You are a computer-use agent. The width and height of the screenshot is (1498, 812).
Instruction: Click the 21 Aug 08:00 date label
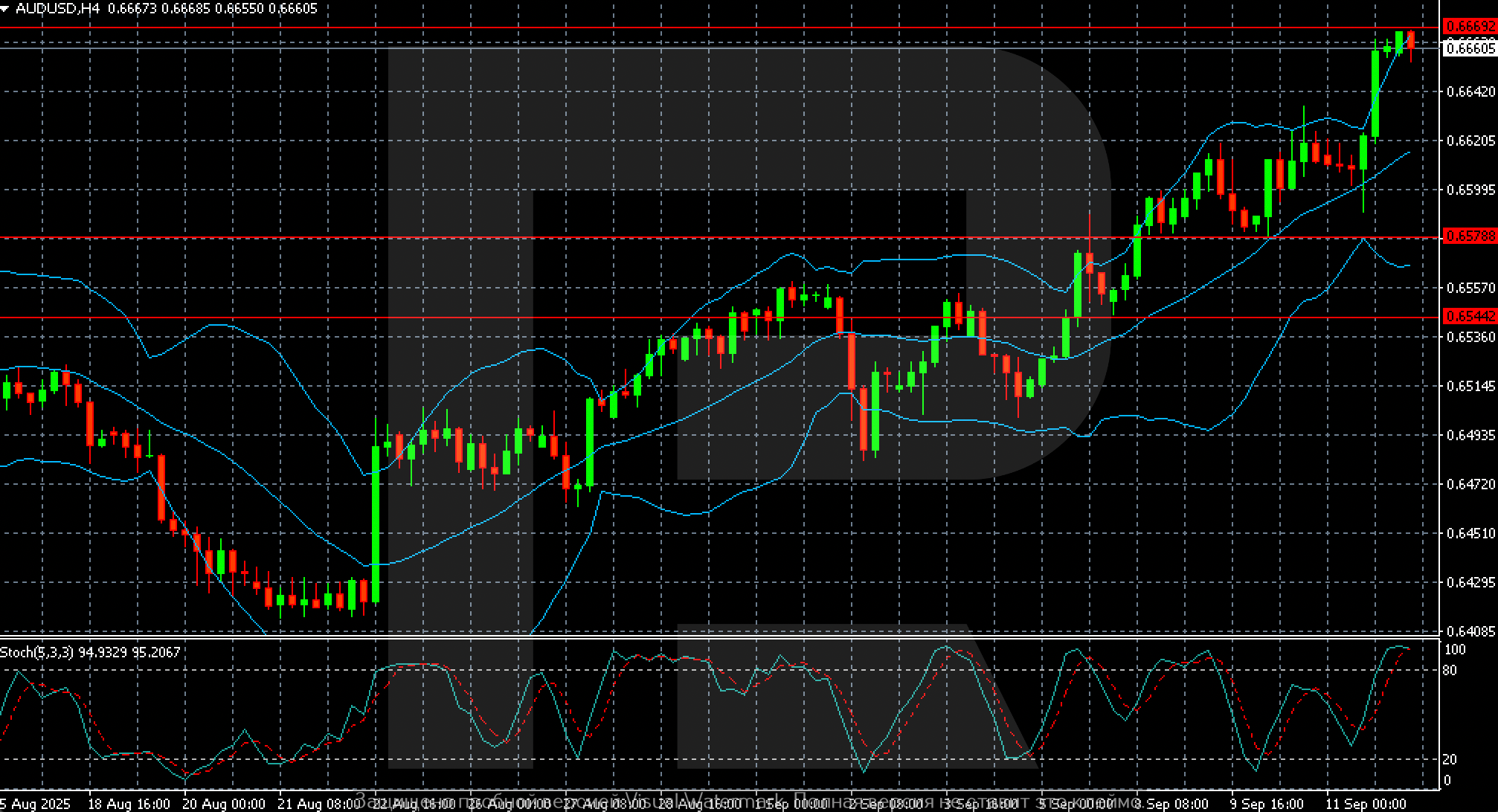318,804
